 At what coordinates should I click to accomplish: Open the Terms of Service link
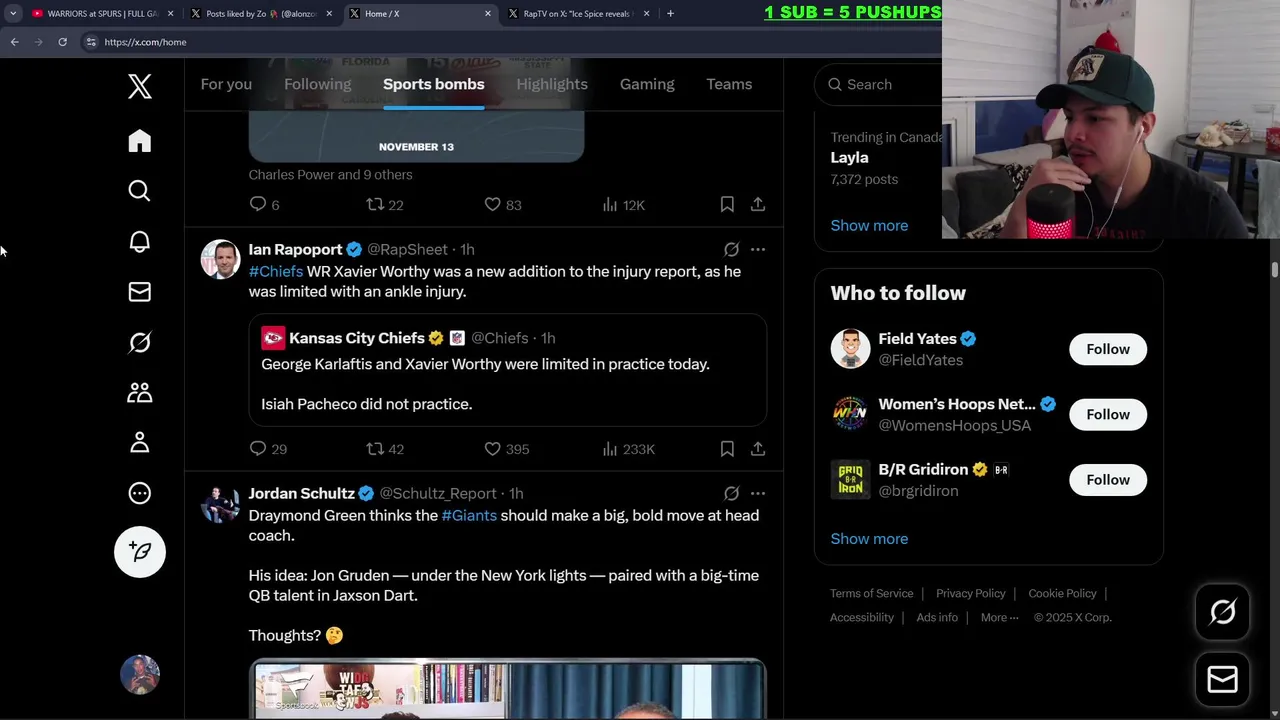(871, 593)
